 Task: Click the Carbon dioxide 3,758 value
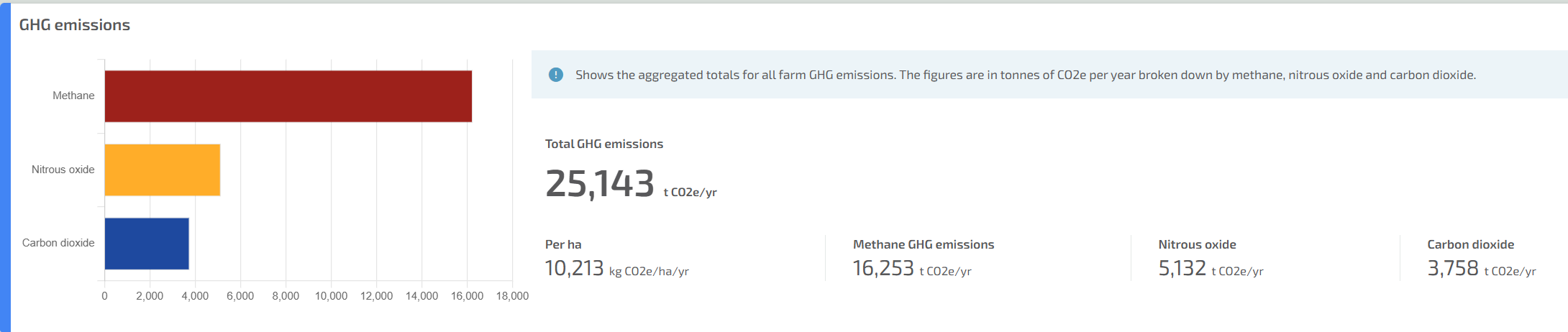(x=1453, y=268)
